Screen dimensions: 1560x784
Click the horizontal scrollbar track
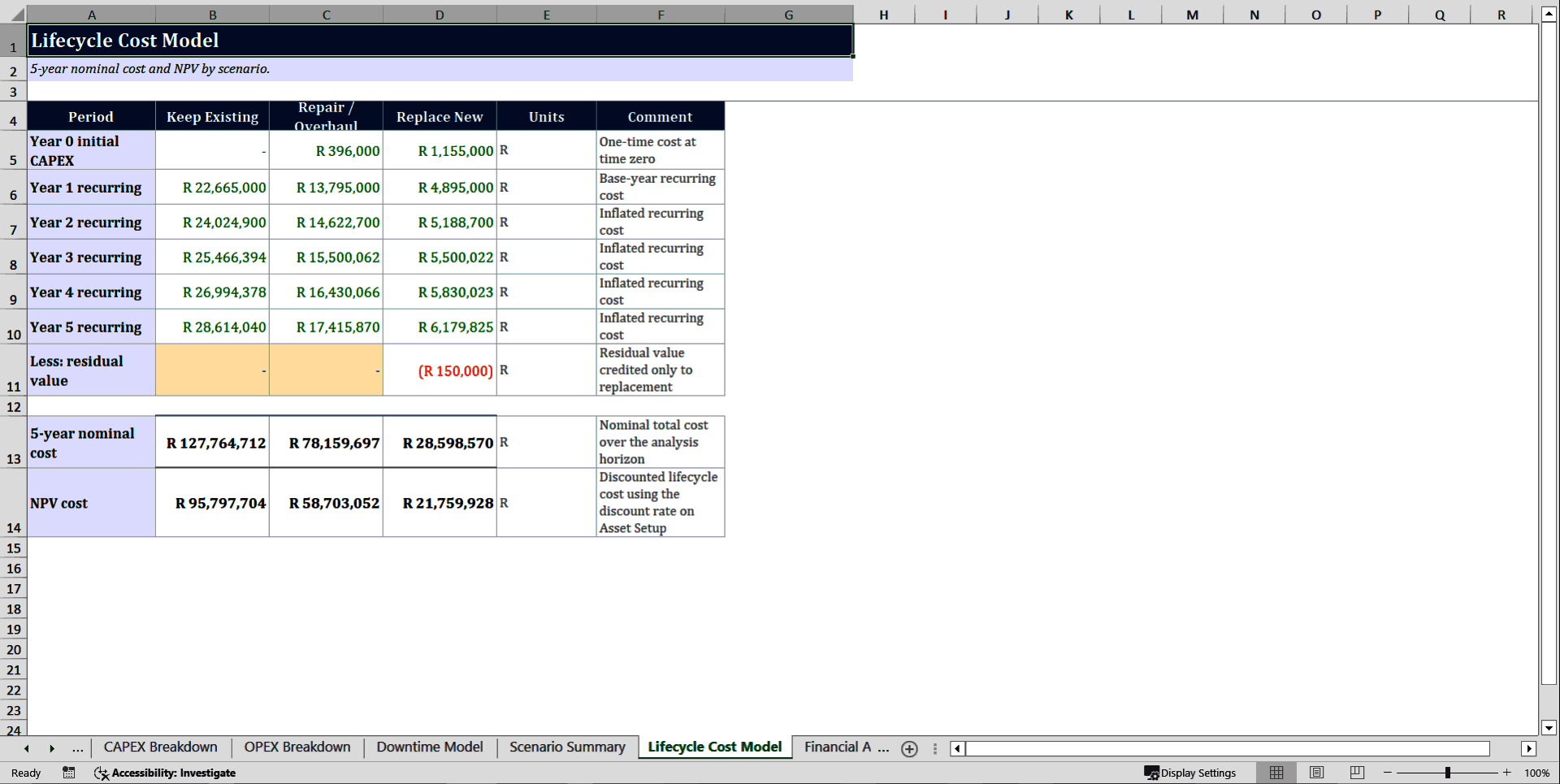[1227, 749]
